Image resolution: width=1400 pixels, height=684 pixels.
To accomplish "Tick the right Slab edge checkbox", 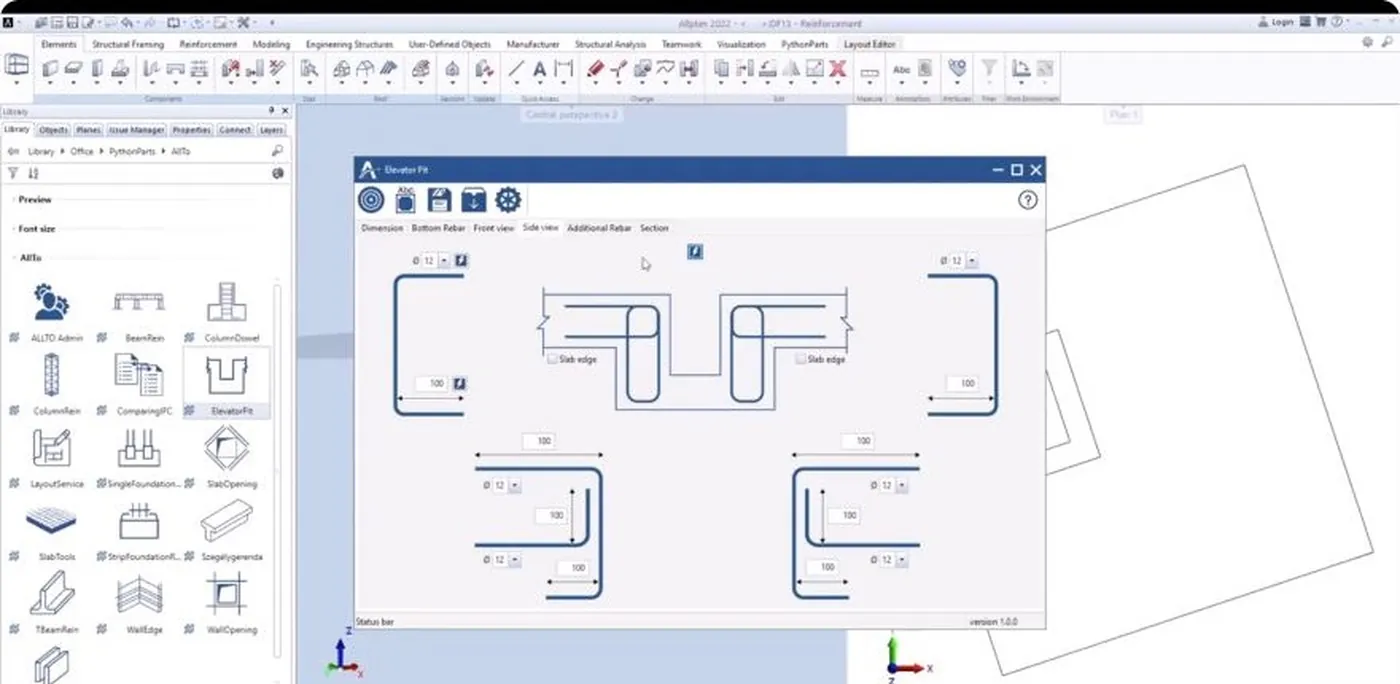I will 802,359.
